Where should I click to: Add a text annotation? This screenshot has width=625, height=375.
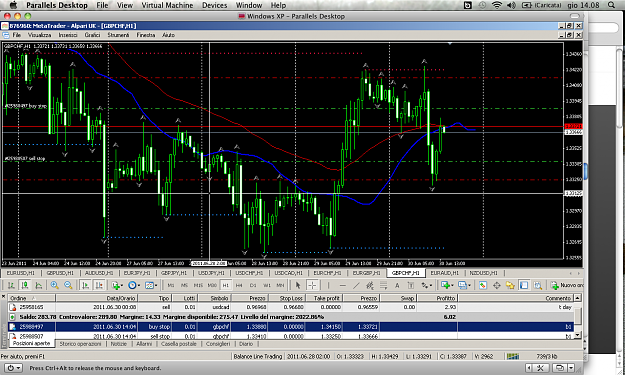pos(397,285)
